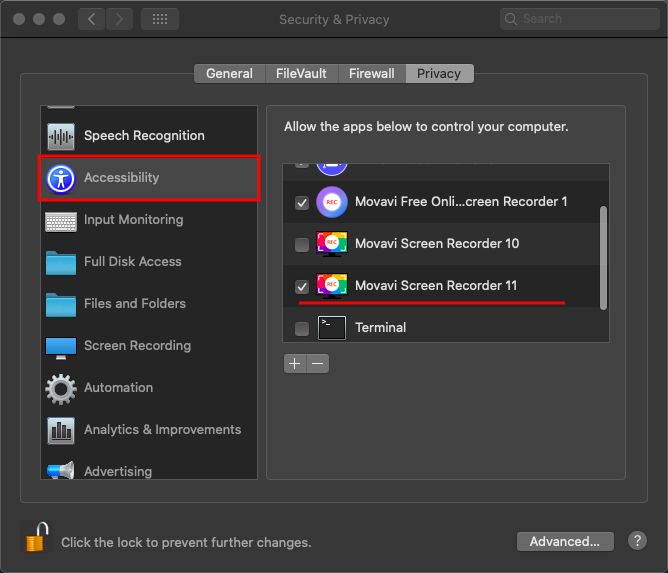Select Screen Recording in the sidebar

coord(149,346)
